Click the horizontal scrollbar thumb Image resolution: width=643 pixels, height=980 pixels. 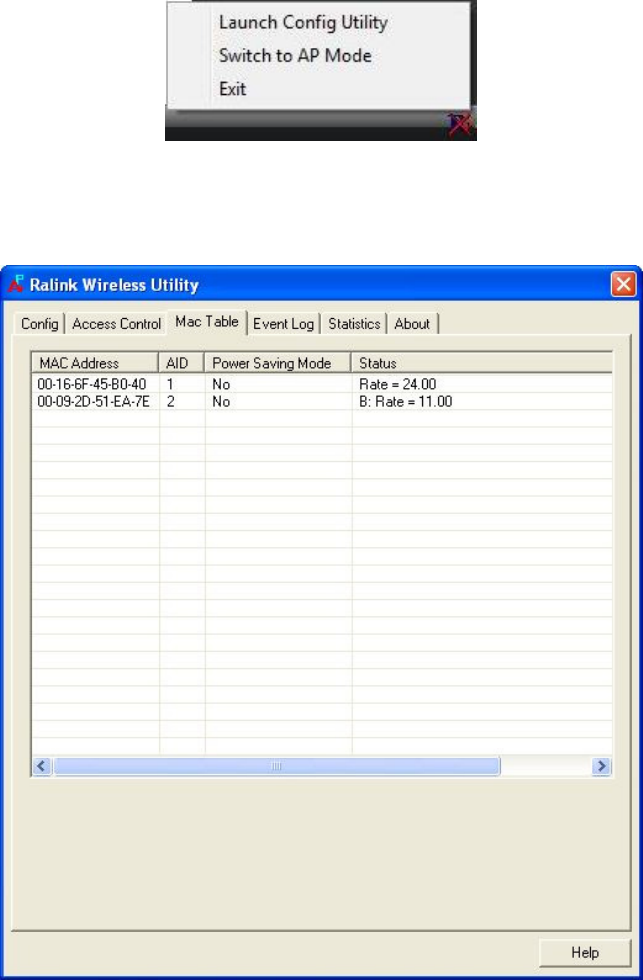pyautogui.click(x=277, y=766)
